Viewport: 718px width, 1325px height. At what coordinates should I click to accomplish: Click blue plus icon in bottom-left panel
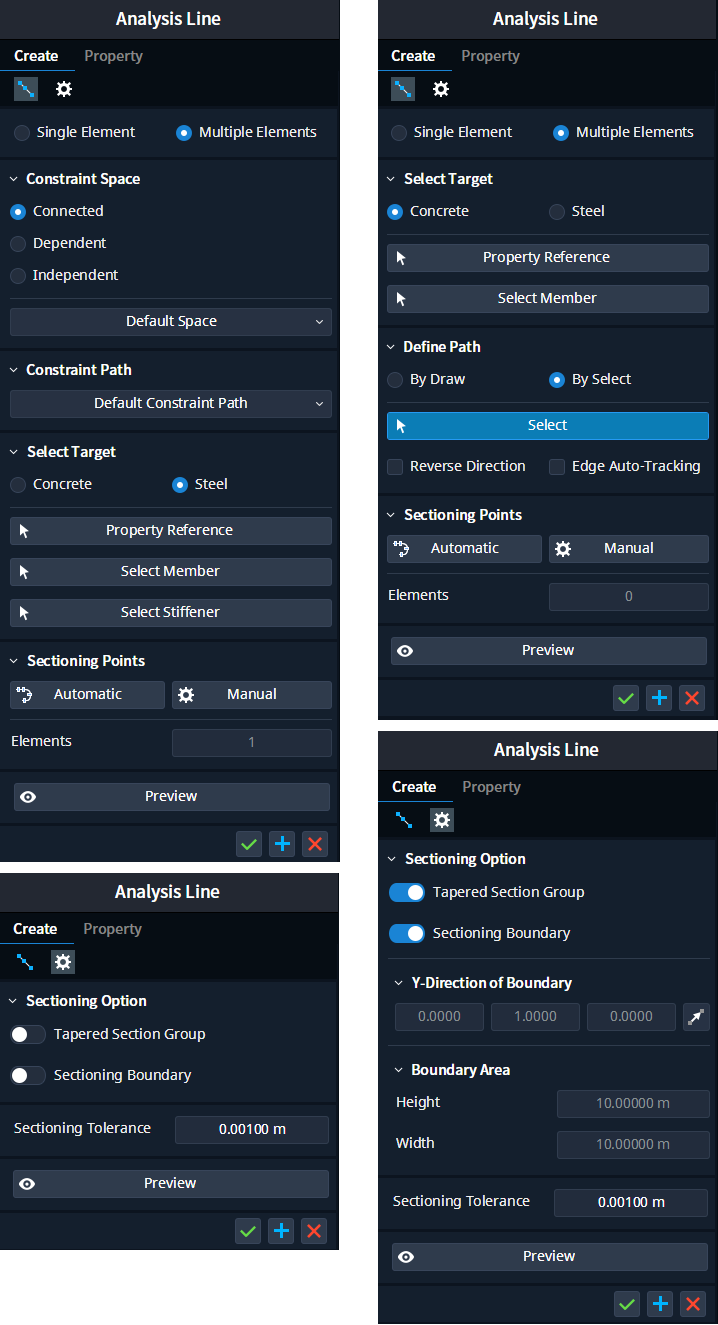pyautogui.click(x=281, y=1231)
